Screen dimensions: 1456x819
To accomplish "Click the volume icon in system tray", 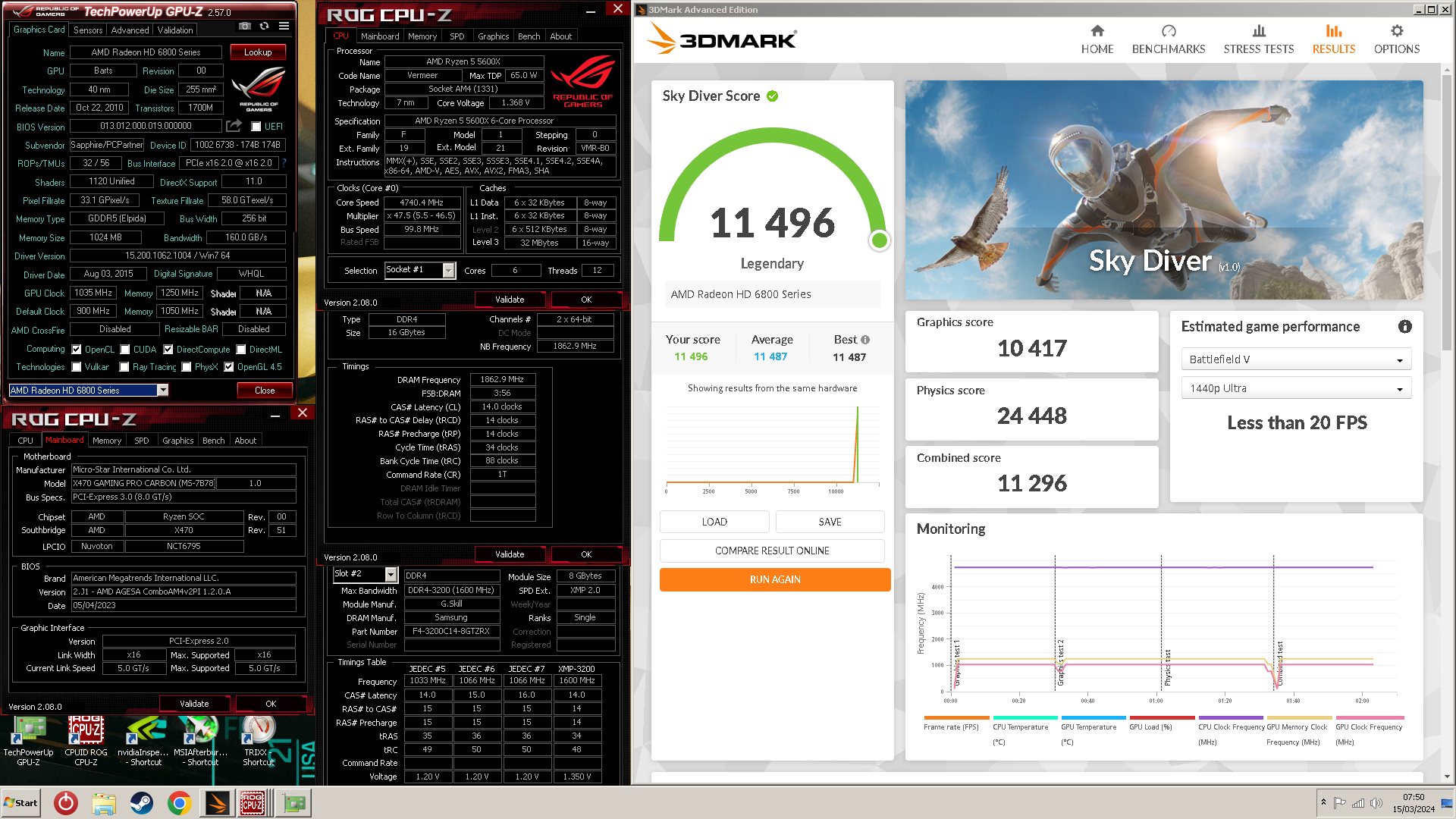I will coord(1376,803).
